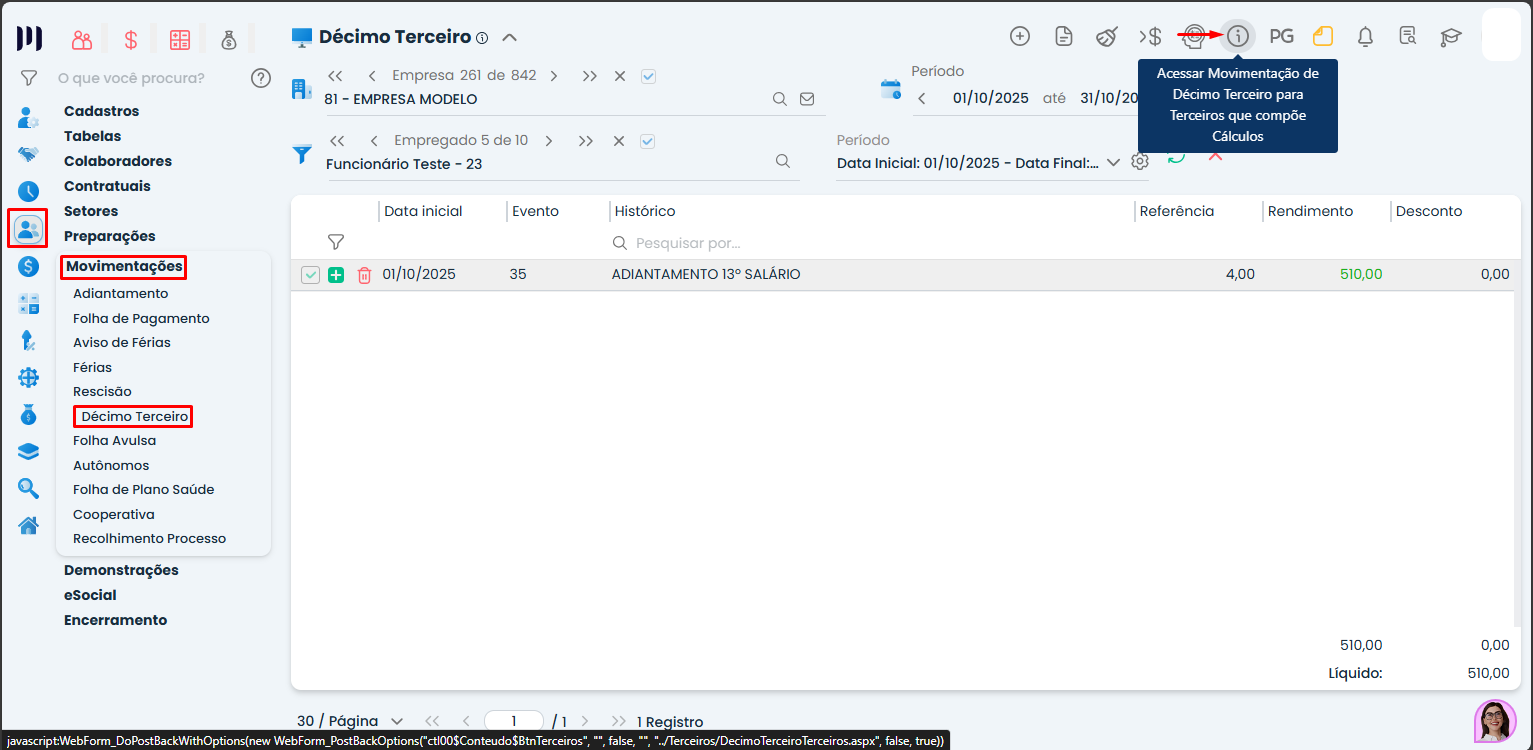Open Autônomos under Movimentações
This screenshot has height=750, width=1533.
point(111,465)
